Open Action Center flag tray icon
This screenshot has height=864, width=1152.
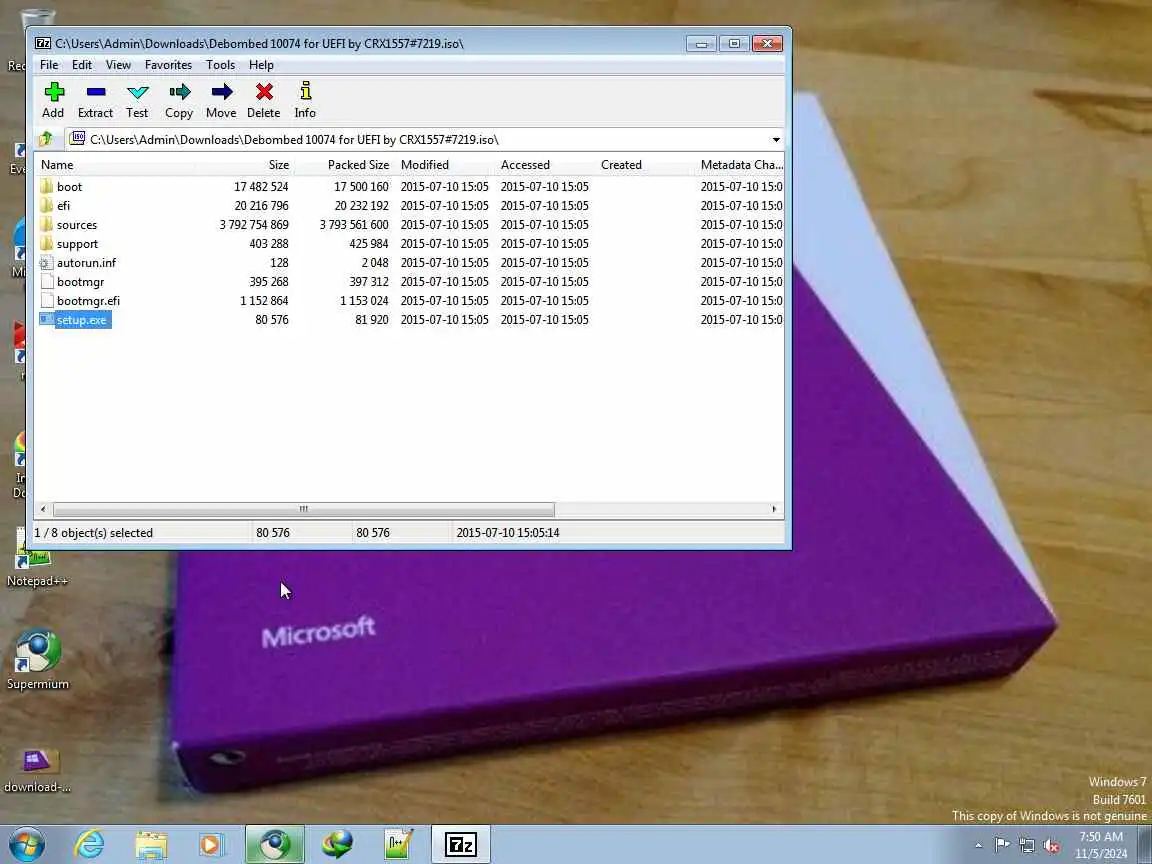(x=1001, y=846)
